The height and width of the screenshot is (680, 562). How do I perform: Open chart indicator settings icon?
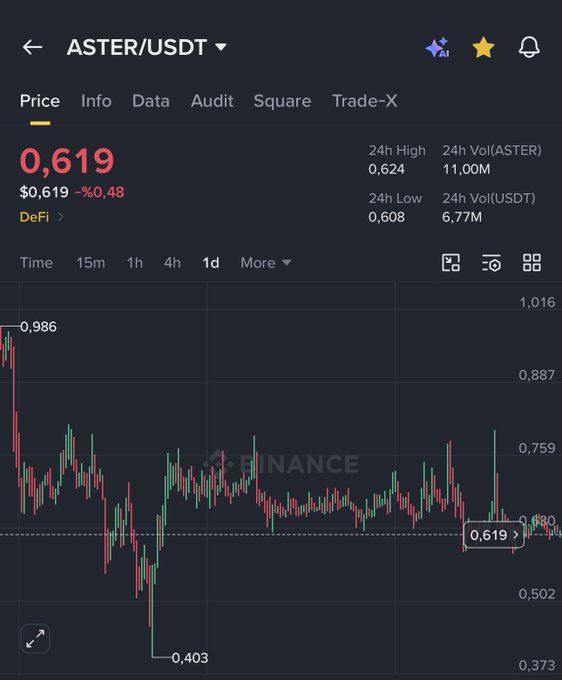pos(491,263)
